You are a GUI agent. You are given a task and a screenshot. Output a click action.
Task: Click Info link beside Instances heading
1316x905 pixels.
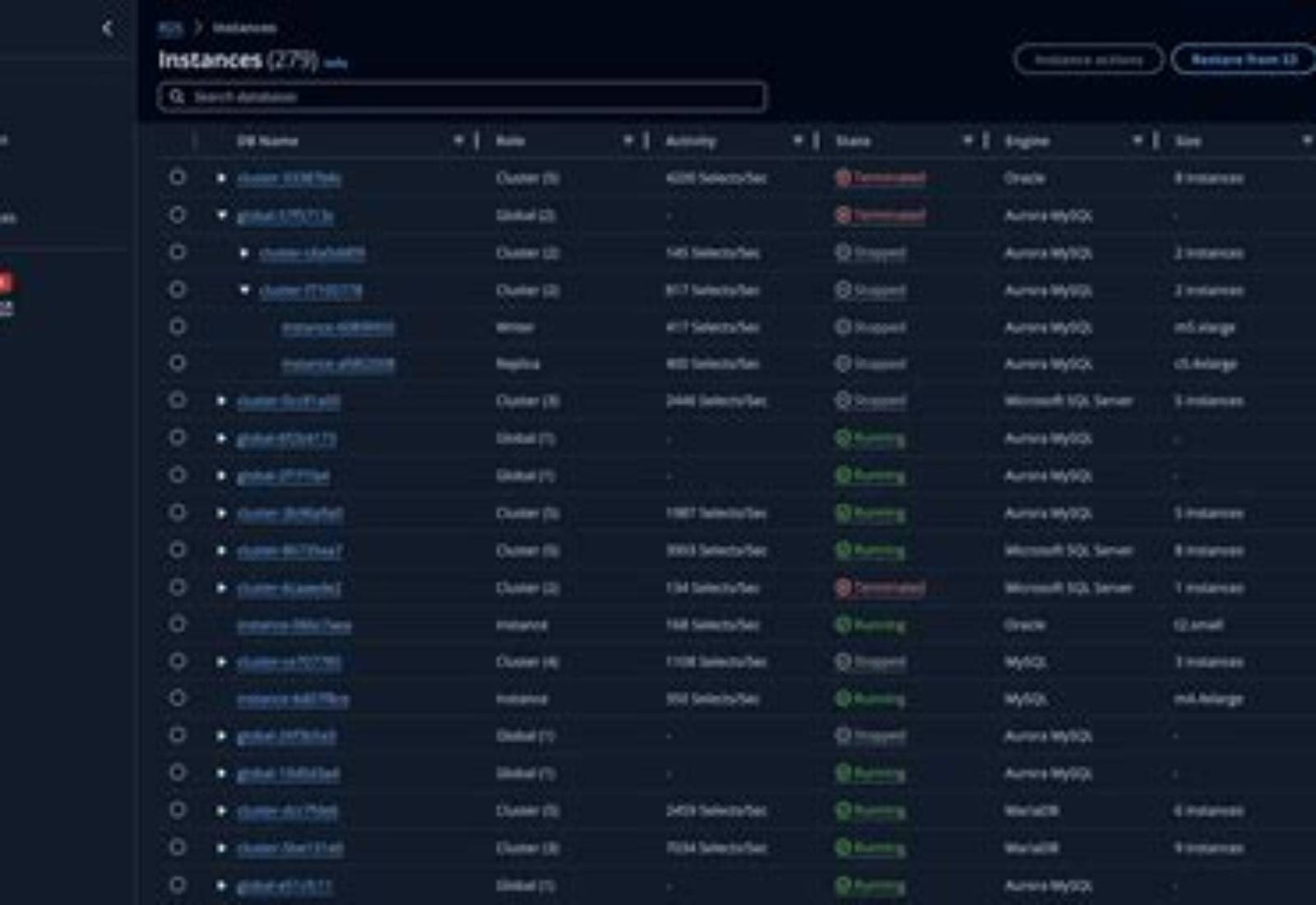pyautogui.click(x=336, y=63)
